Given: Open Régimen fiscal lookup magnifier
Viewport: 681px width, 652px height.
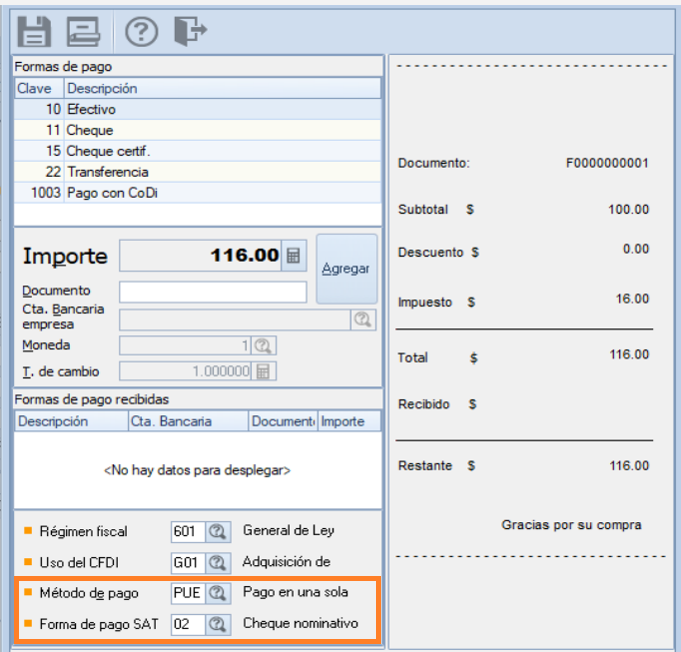Looking at the screenshot, I should pos(218,532).
